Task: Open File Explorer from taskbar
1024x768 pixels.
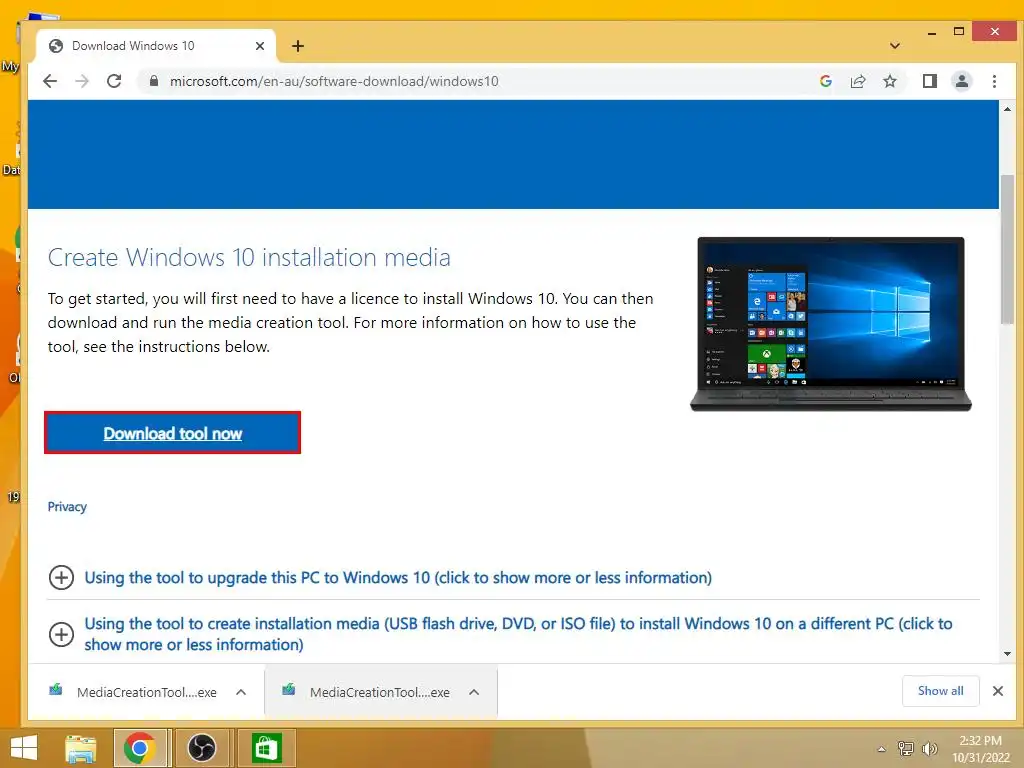Action: coord(81,748)
